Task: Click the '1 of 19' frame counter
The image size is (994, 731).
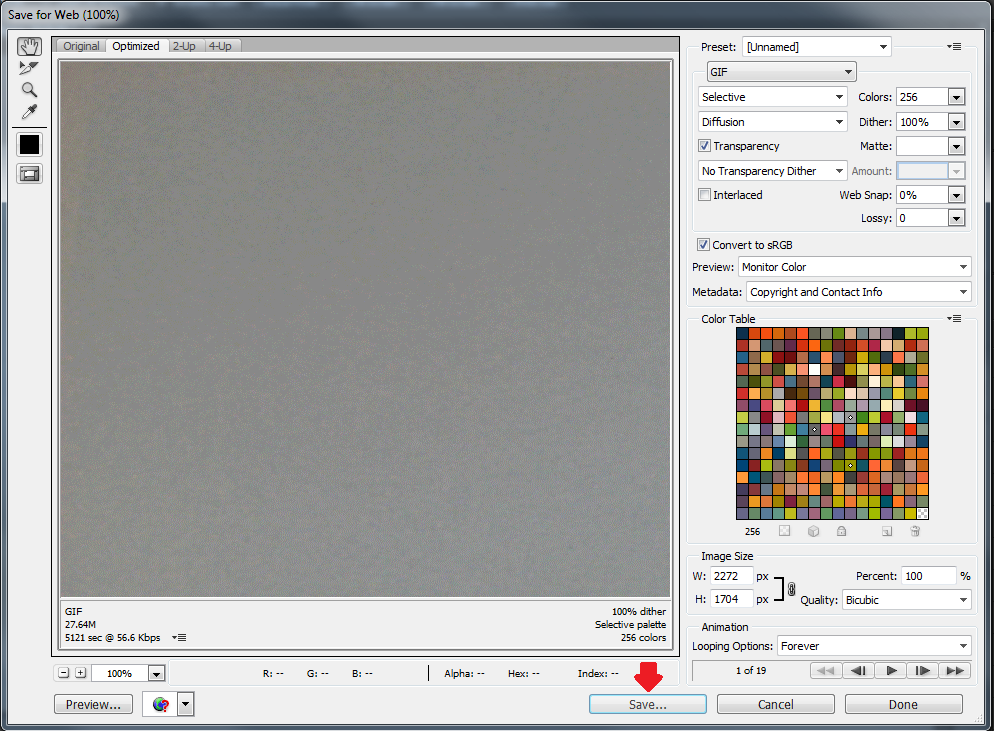Action: 751,670
